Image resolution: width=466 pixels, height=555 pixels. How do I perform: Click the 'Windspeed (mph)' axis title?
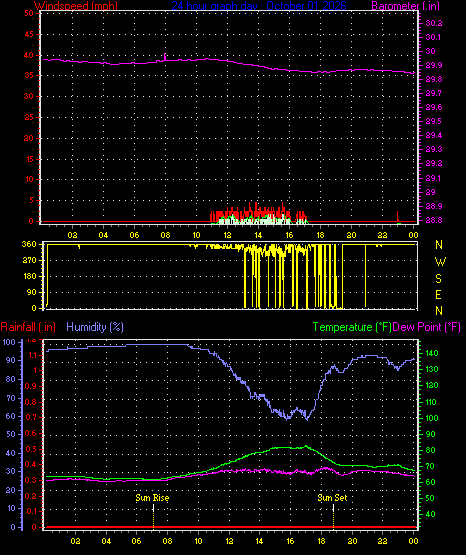[75, 6]
